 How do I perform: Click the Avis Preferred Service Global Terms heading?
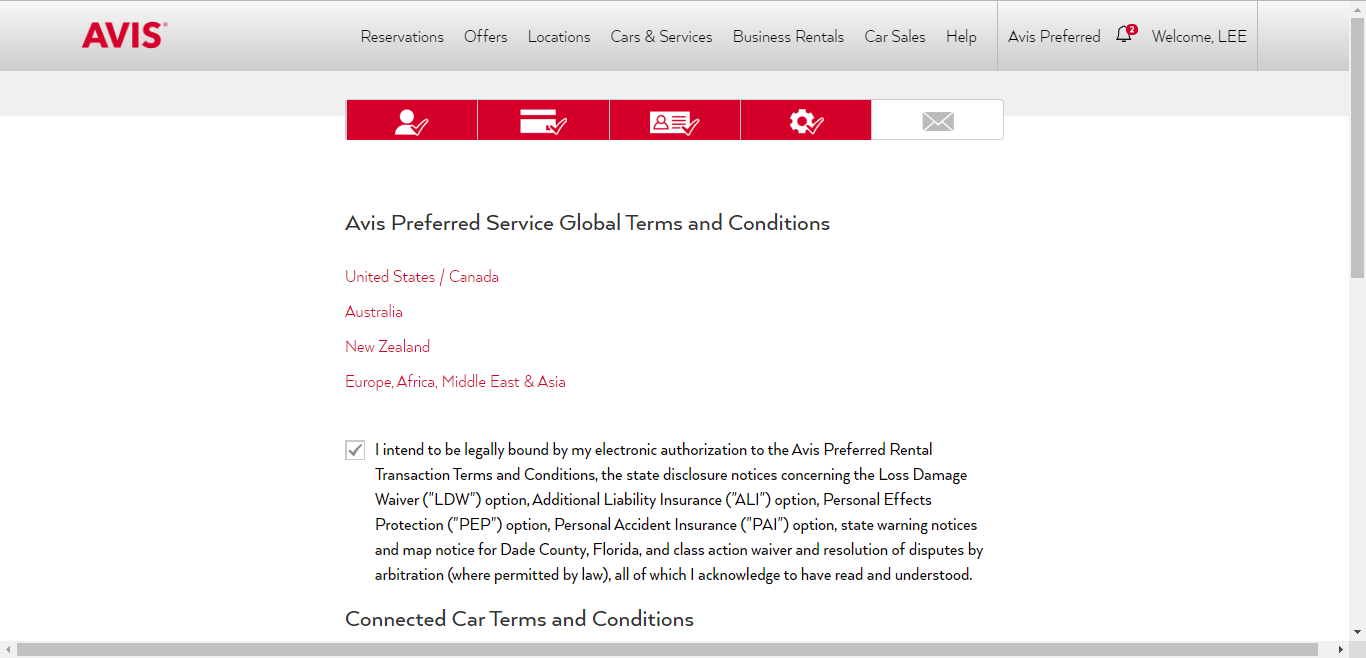pos(588,223)
